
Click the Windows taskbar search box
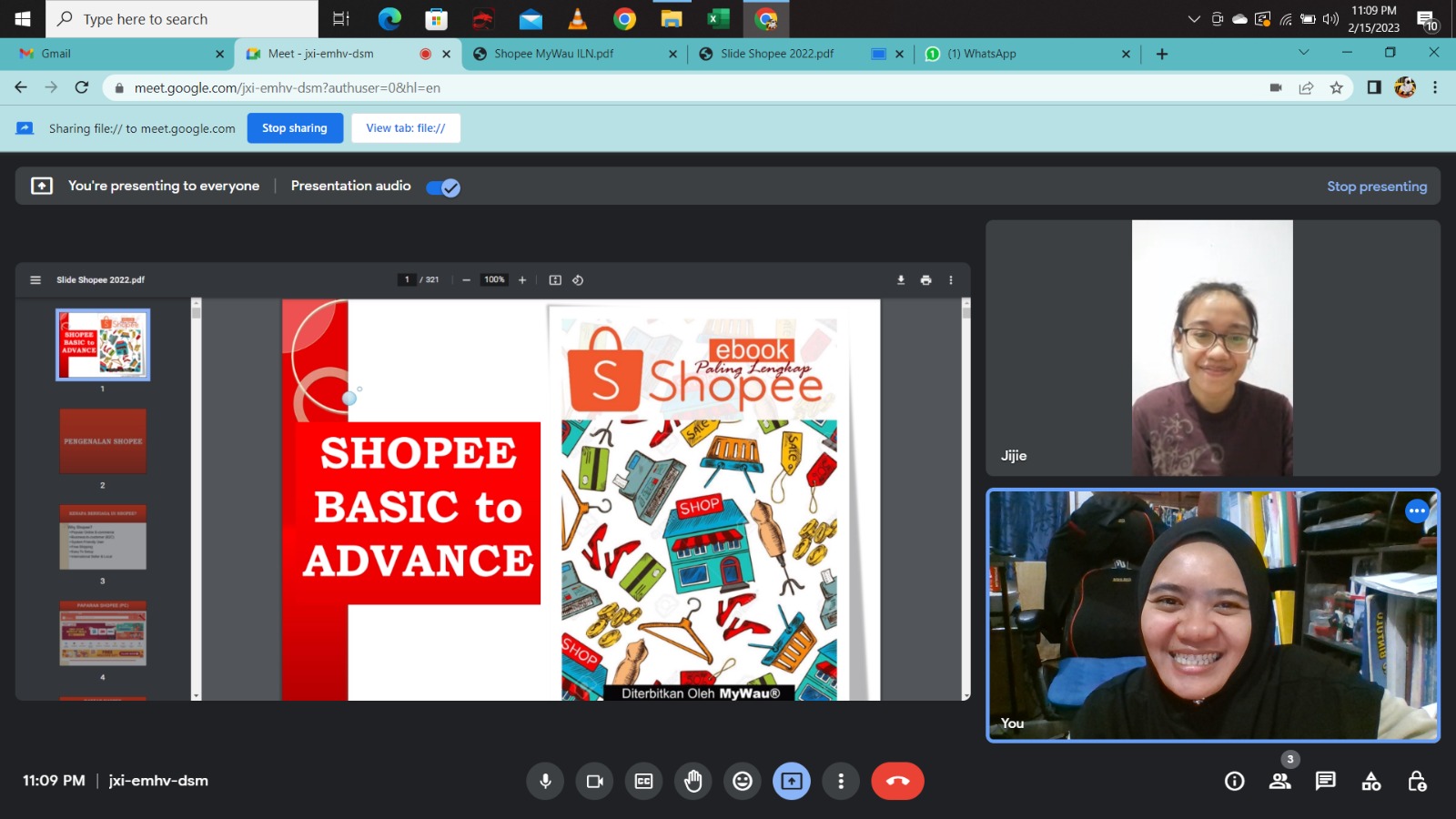(x=182, y=19)
